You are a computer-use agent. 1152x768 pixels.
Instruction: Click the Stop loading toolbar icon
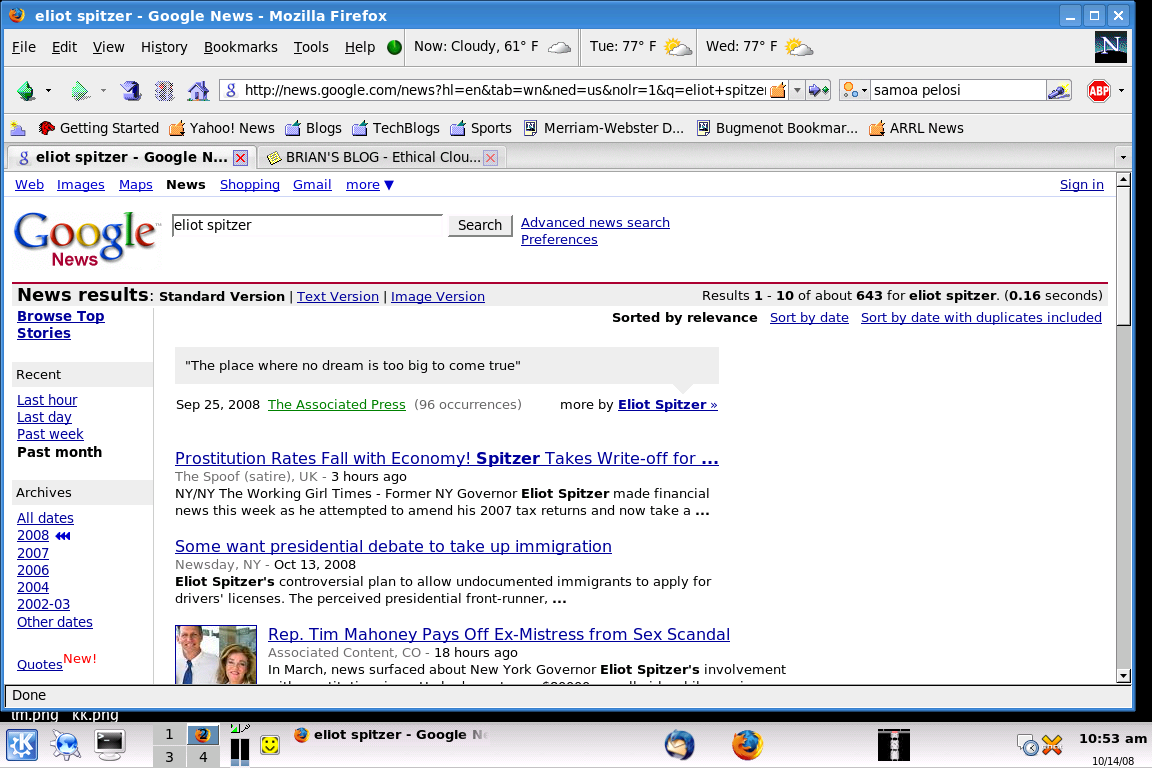click(164, 90)
